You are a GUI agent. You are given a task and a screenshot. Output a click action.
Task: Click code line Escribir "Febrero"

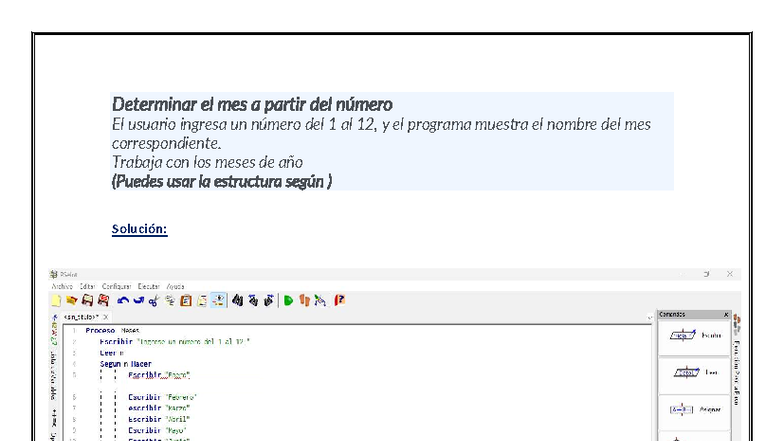[163, 397]
